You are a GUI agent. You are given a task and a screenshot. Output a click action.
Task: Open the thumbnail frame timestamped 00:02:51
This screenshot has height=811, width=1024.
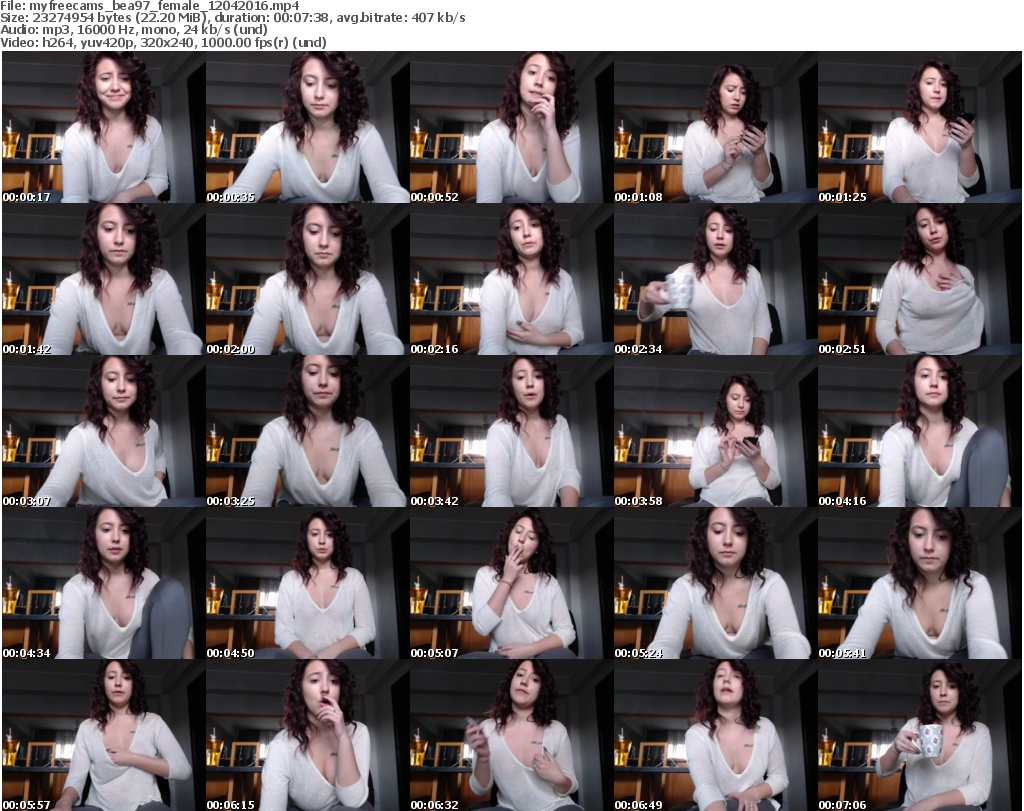pyautogui.click(x=920, y=279)
